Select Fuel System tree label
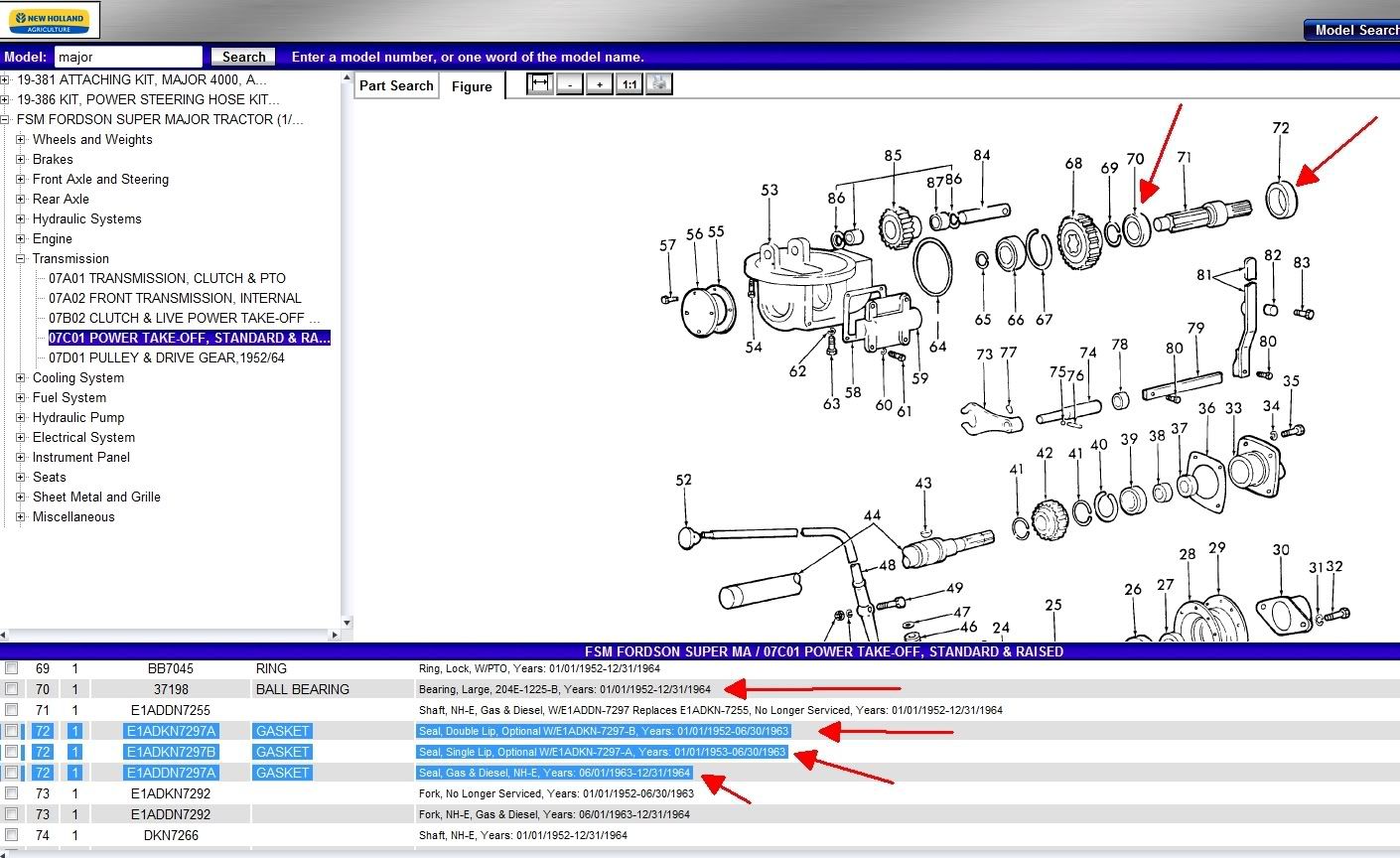Viewport: 1400px width, 858px height. 70,397
